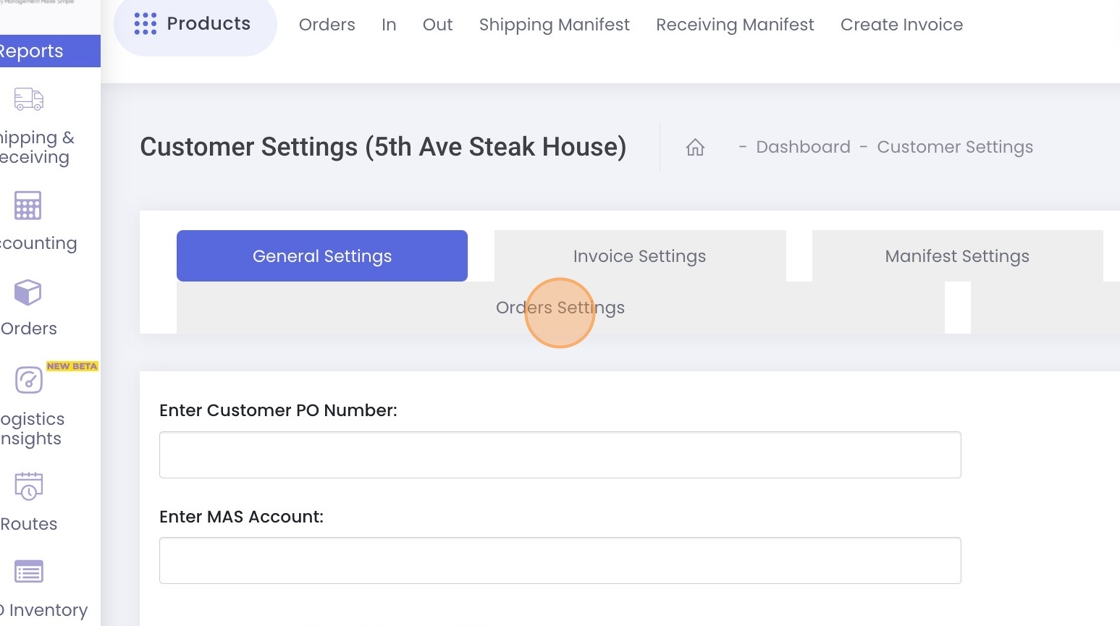Go to Dashboard via breadcrumb link
The image size is (1120, 626).
point(803,147)
